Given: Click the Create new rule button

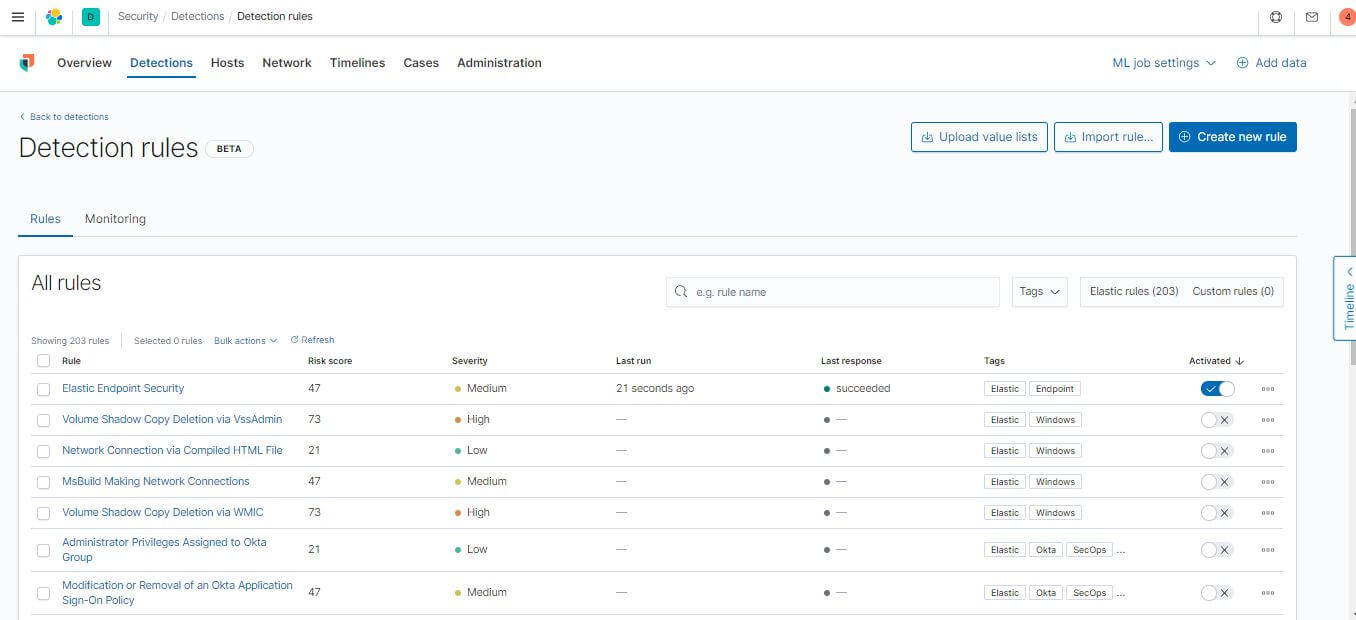Looking at the screenshot, I should click(1232, 137).
